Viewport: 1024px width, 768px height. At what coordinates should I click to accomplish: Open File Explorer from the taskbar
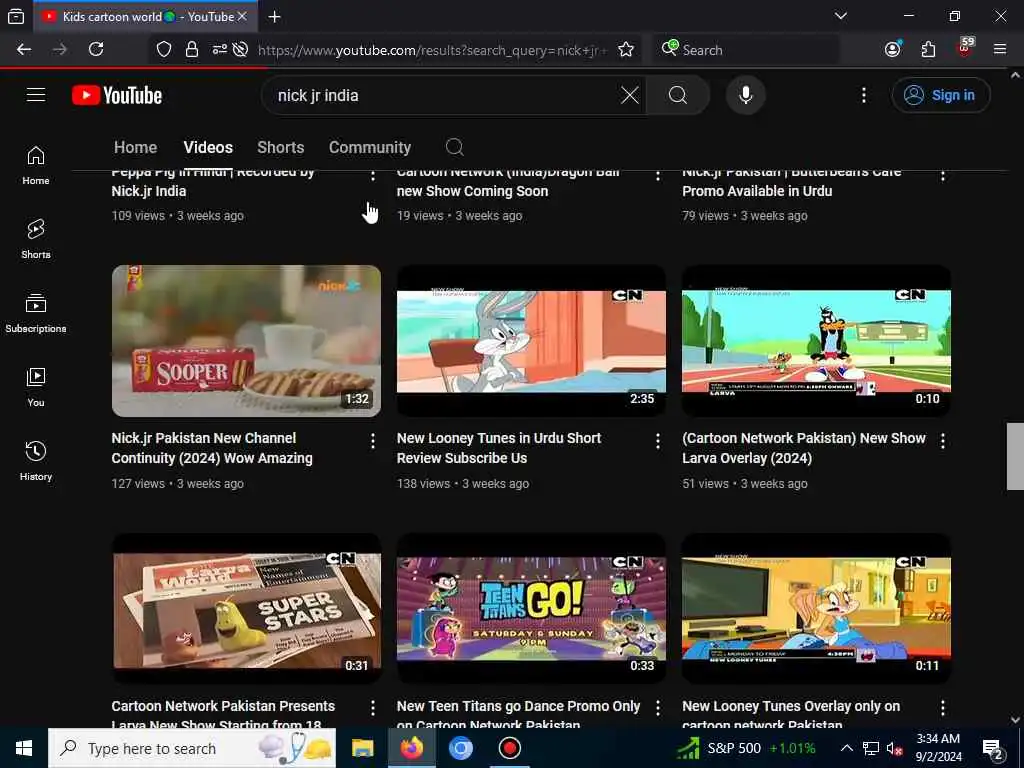[x=362, y=748]
